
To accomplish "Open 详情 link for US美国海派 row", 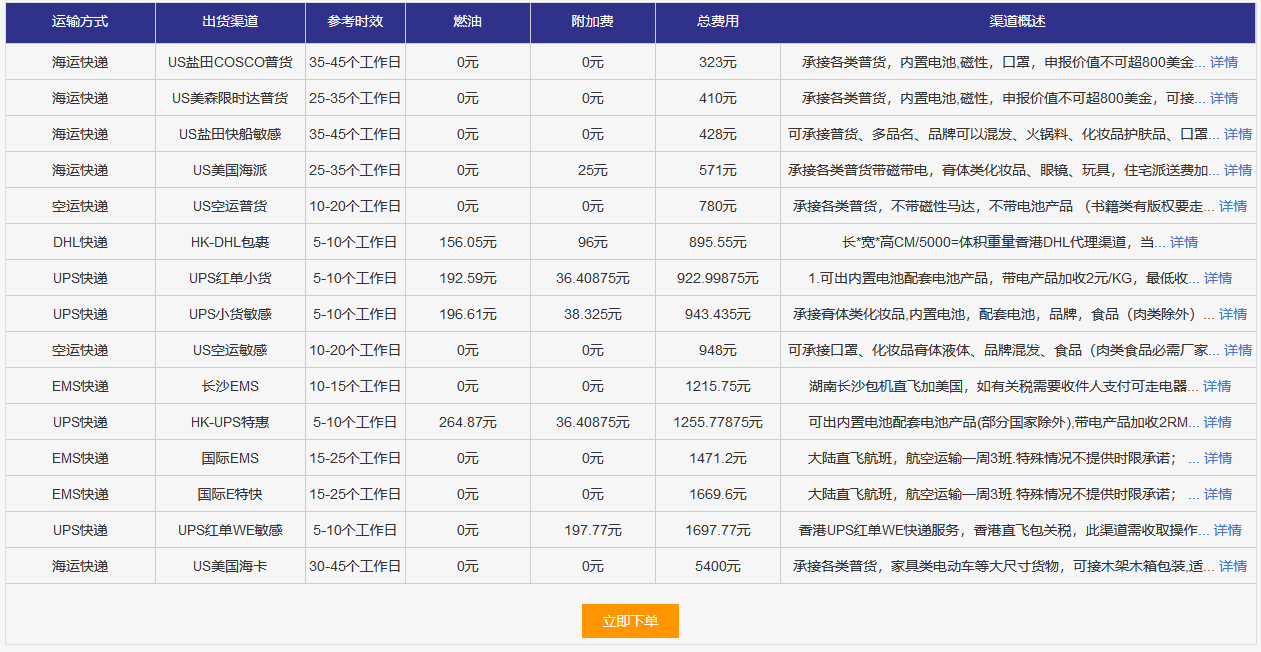I will [x=1238, y=170].
